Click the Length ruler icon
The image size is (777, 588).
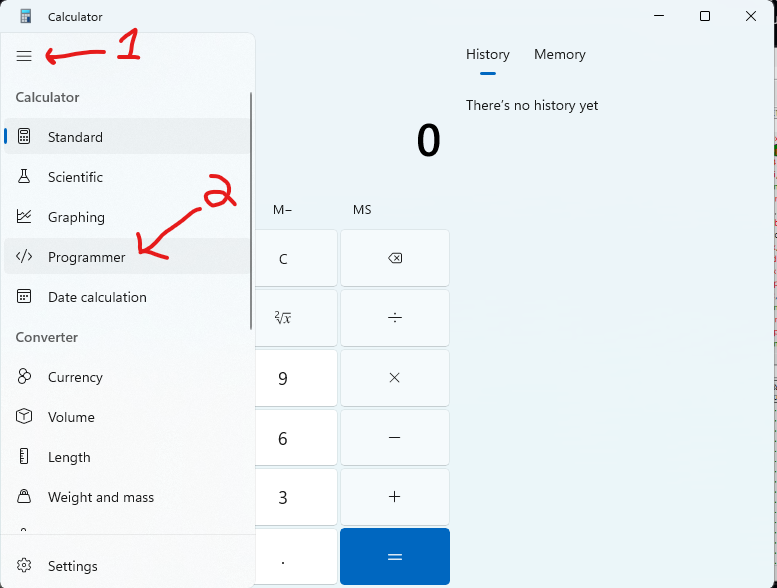24,456
